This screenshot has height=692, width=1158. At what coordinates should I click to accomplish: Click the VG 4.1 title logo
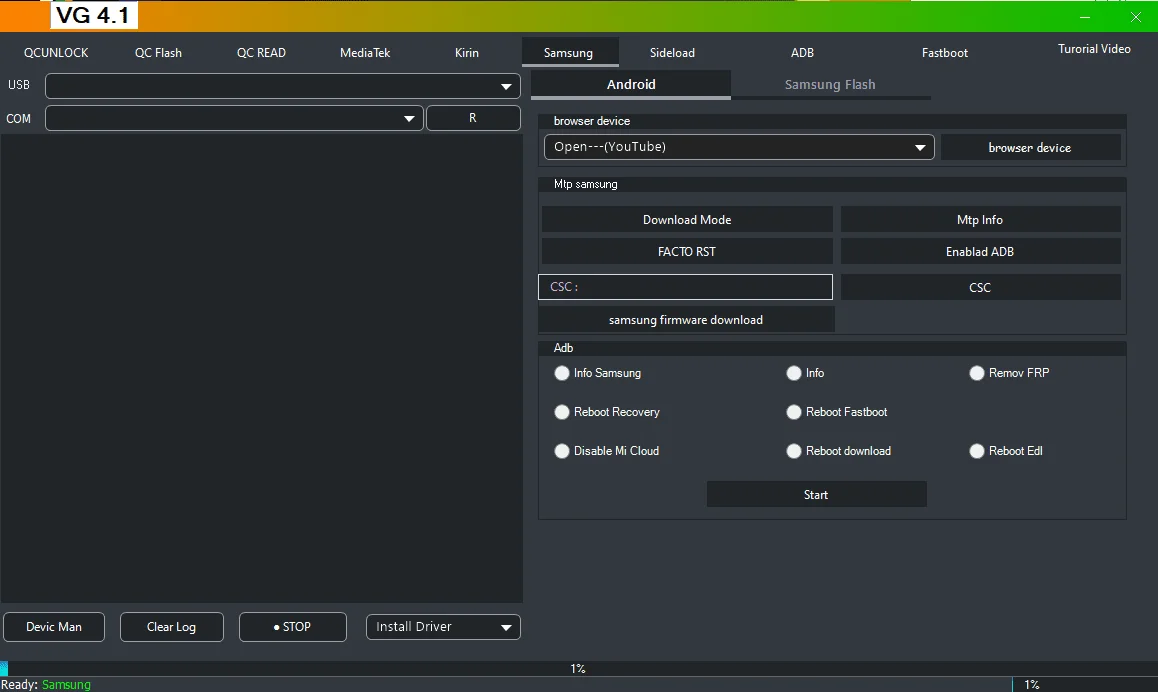tap(94, 15)
